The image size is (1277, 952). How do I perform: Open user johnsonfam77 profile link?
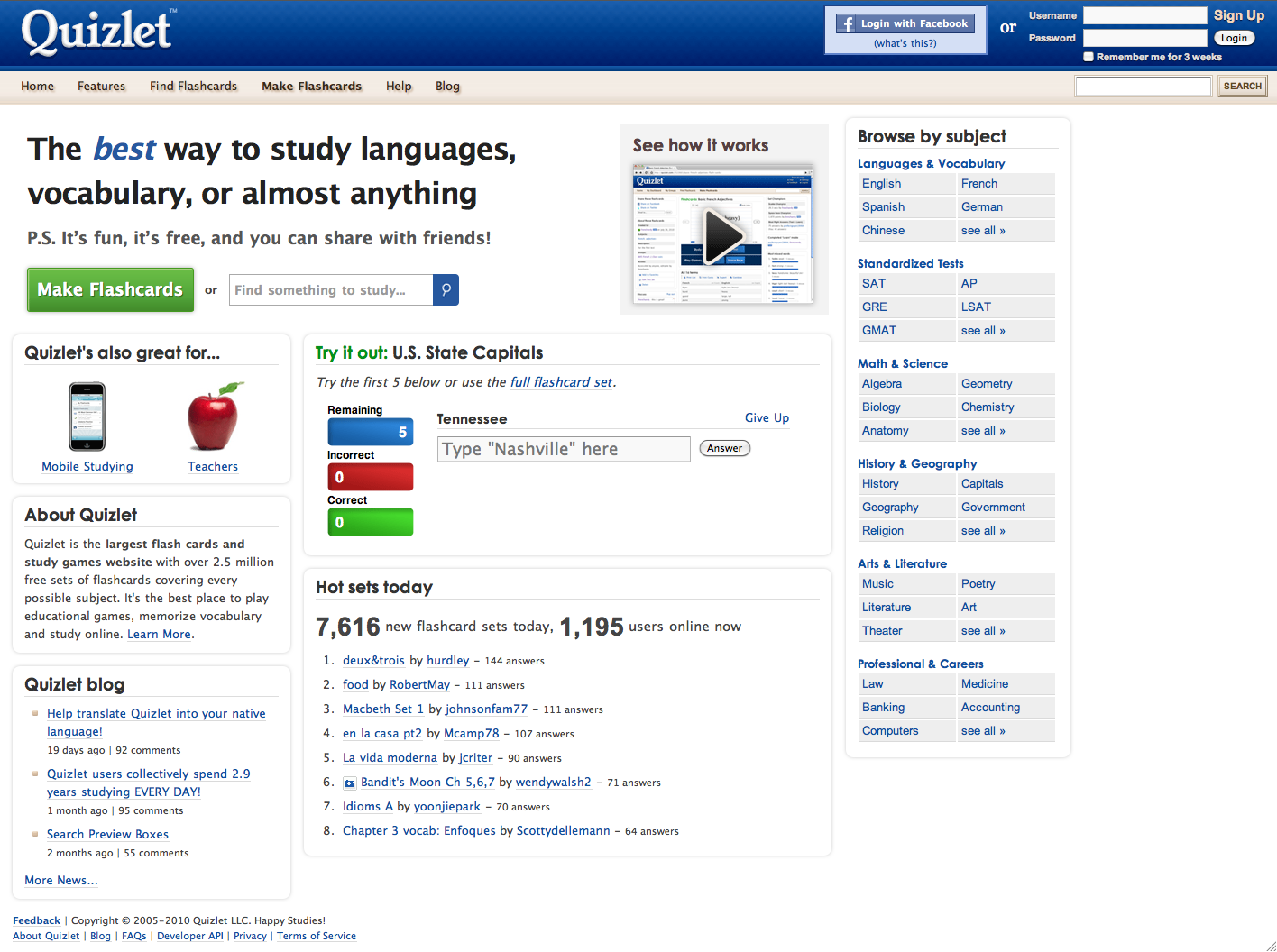[x=487, y=709]
